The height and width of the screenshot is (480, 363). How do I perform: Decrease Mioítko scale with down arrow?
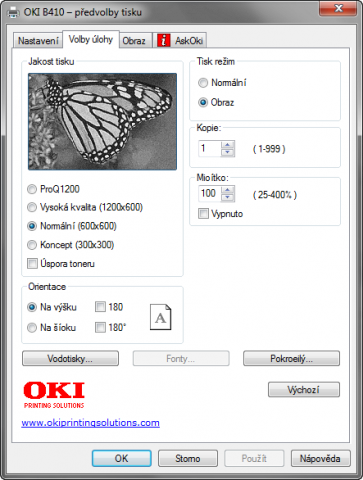(x=228, y=198)
